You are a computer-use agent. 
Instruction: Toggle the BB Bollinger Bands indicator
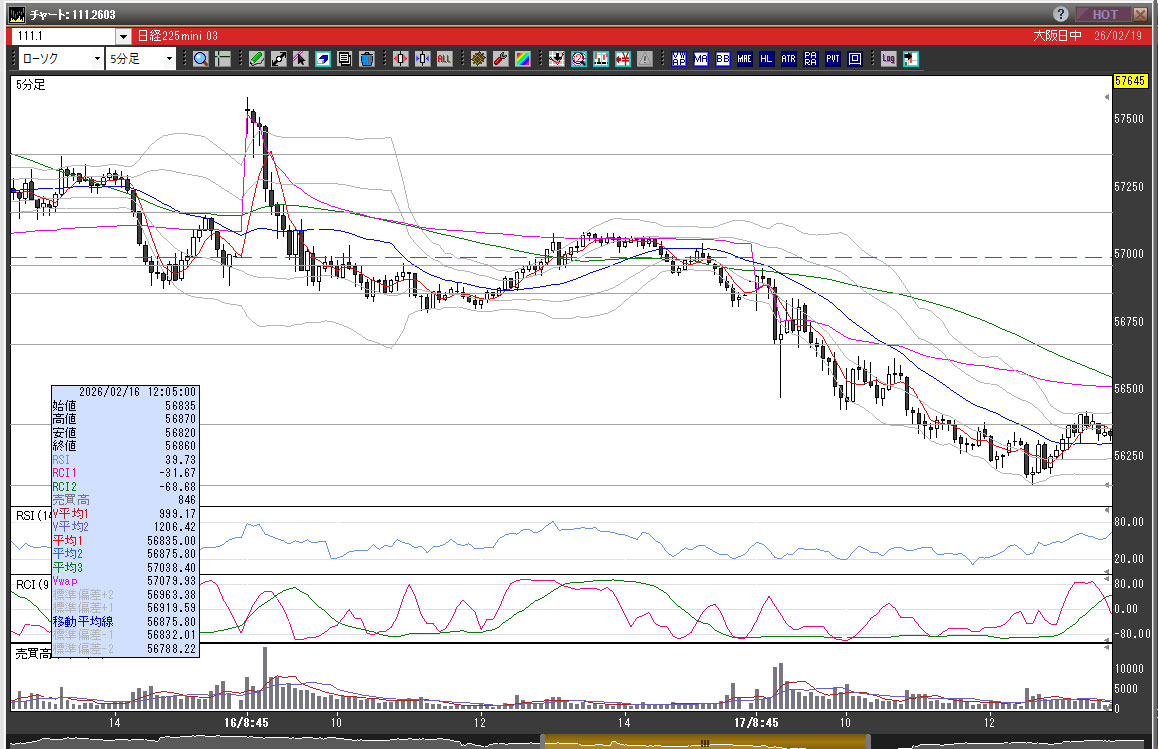722,59
